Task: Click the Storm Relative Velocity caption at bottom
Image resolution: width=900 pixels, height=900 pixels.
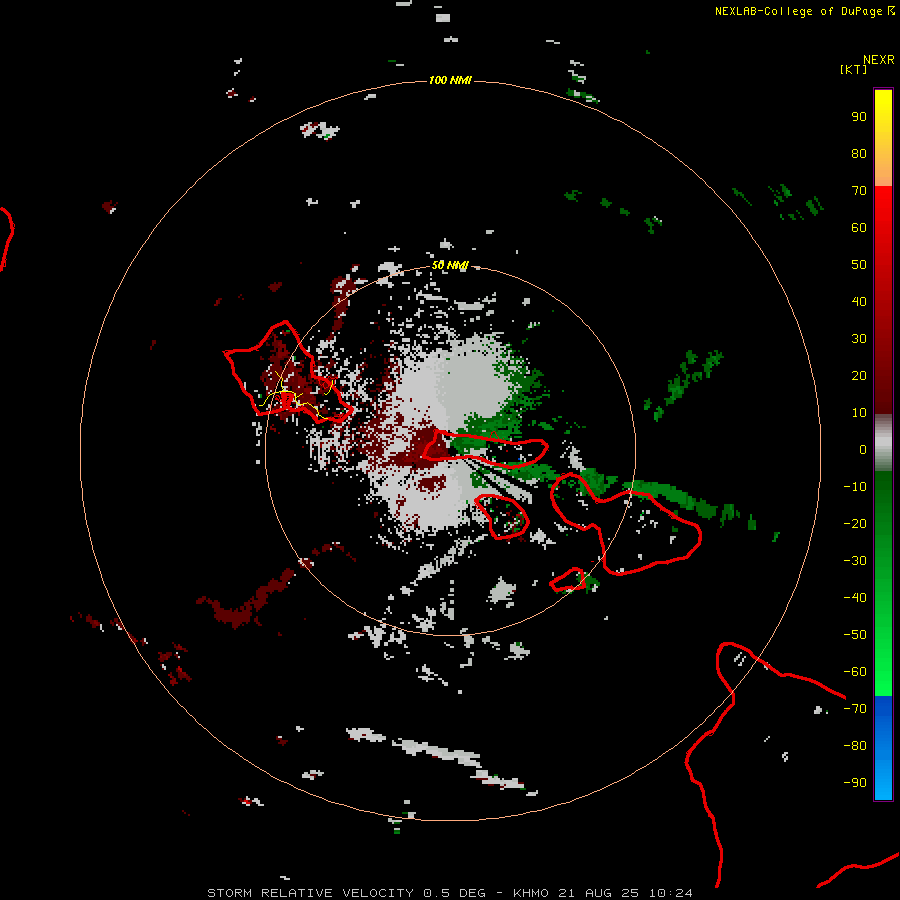Action: (450, 893)
